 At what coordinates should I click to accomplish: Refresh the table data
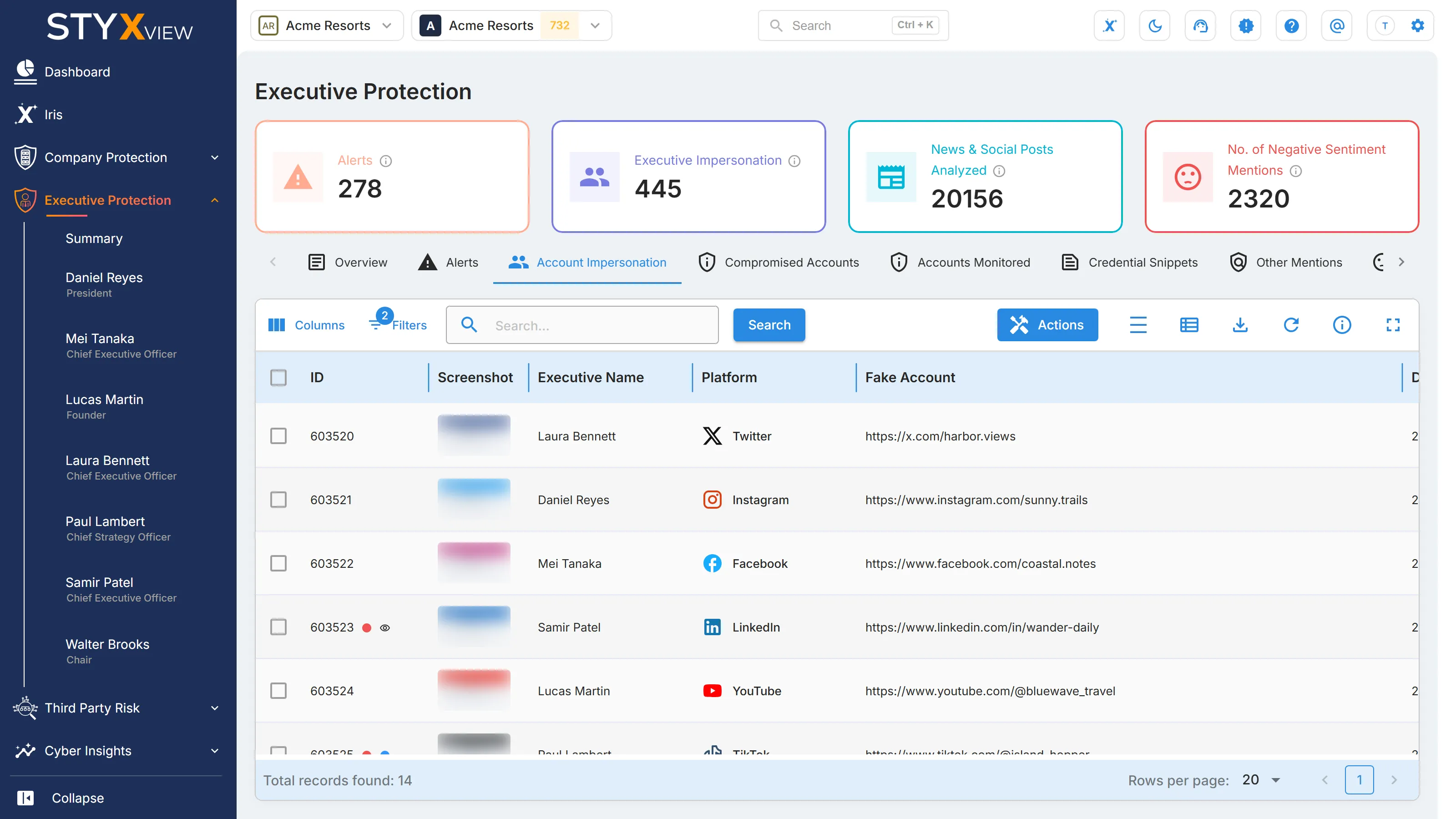point(1291,325)
